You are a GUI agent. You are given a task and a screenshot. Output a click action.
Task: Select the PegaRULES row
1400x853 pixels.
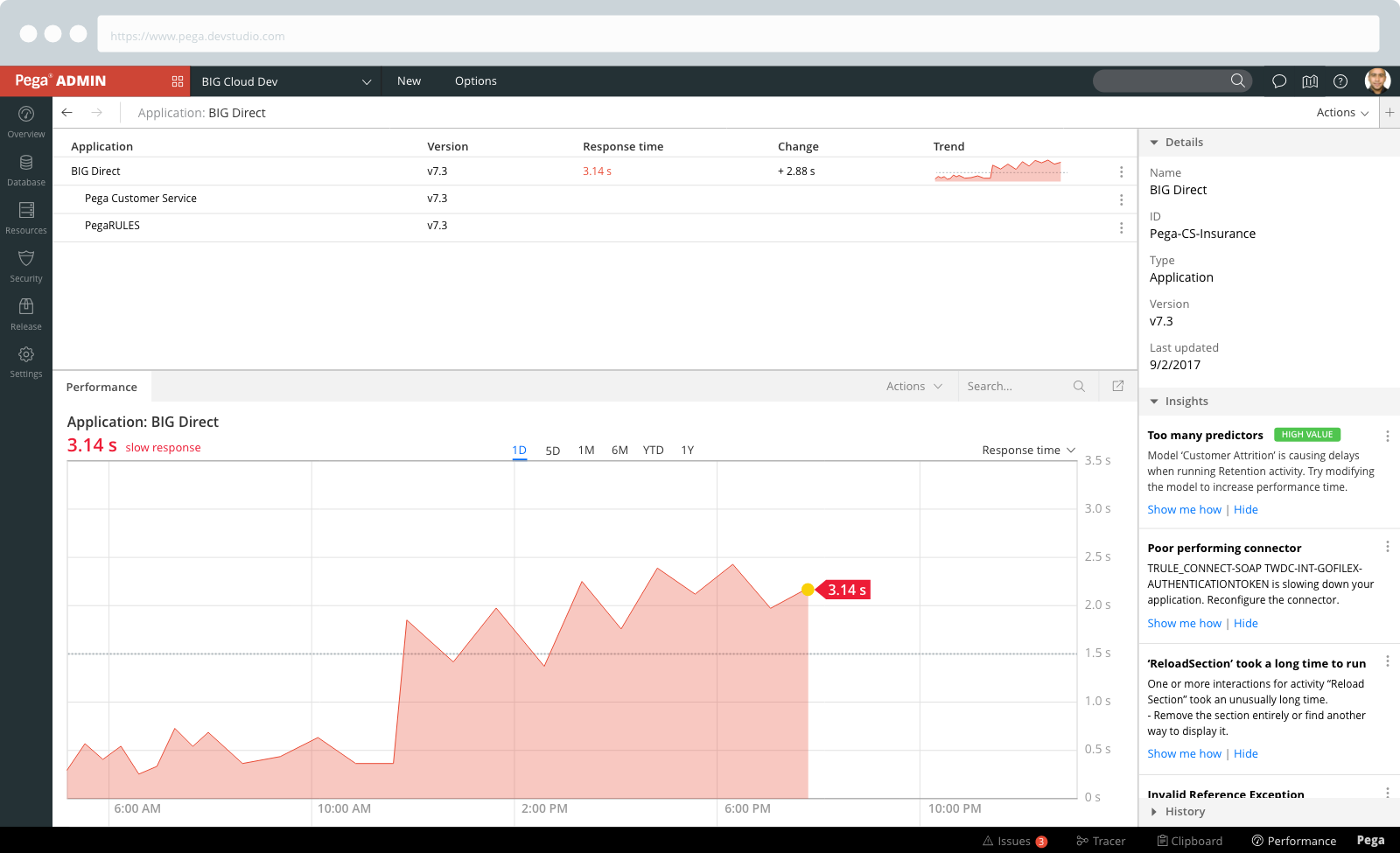coord(595,226)
